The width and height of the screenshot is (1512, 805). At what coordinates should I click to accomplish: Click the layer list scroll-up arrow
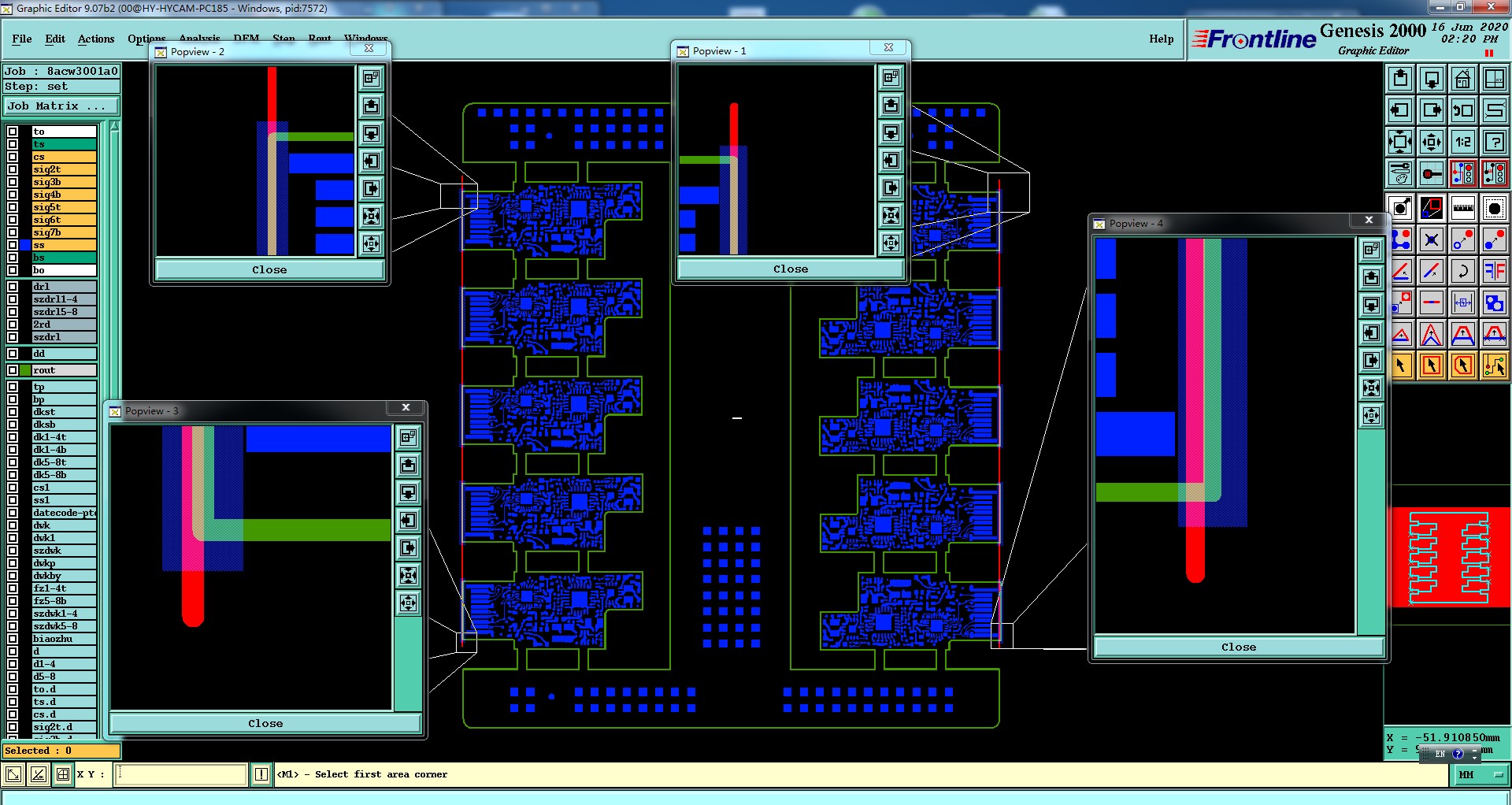[x=115, y=126]
